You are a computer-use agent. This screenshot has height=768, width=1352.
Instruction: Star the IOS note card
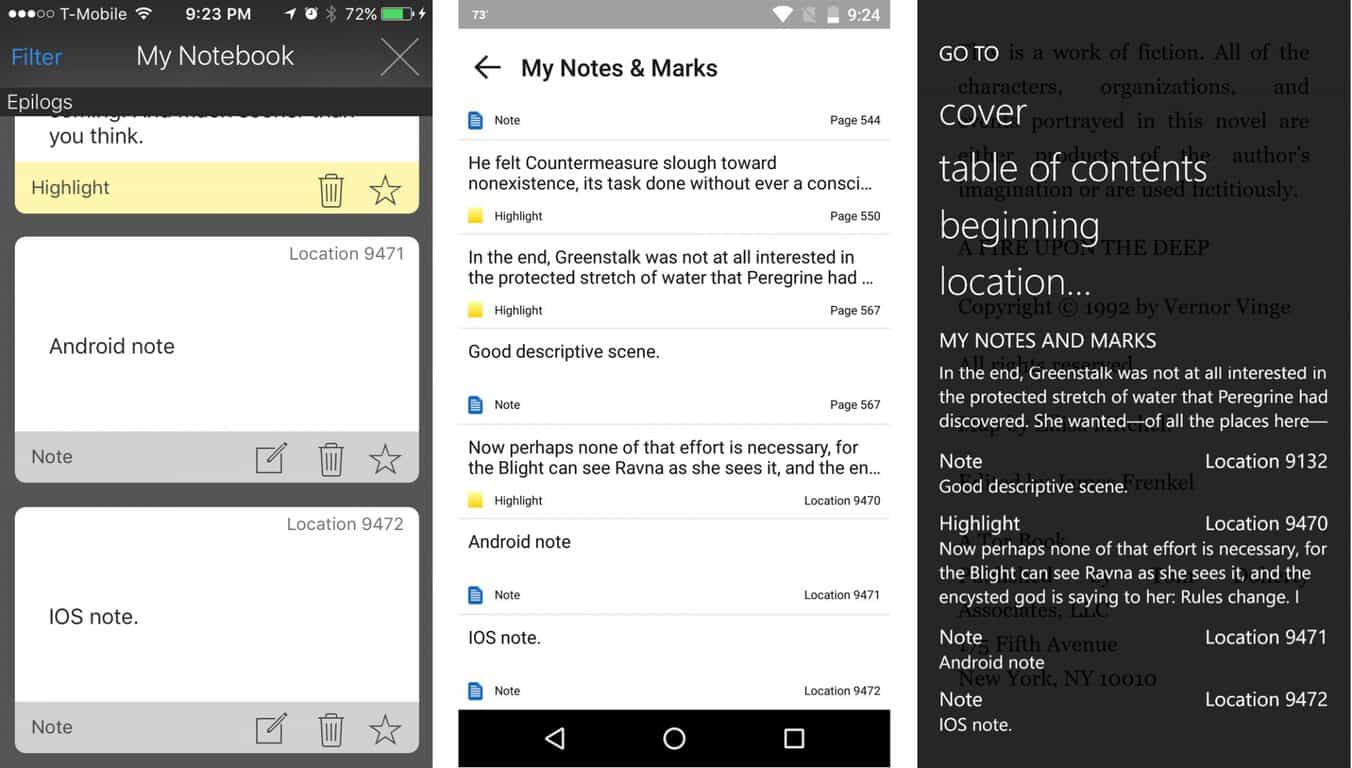coord(385,729)
